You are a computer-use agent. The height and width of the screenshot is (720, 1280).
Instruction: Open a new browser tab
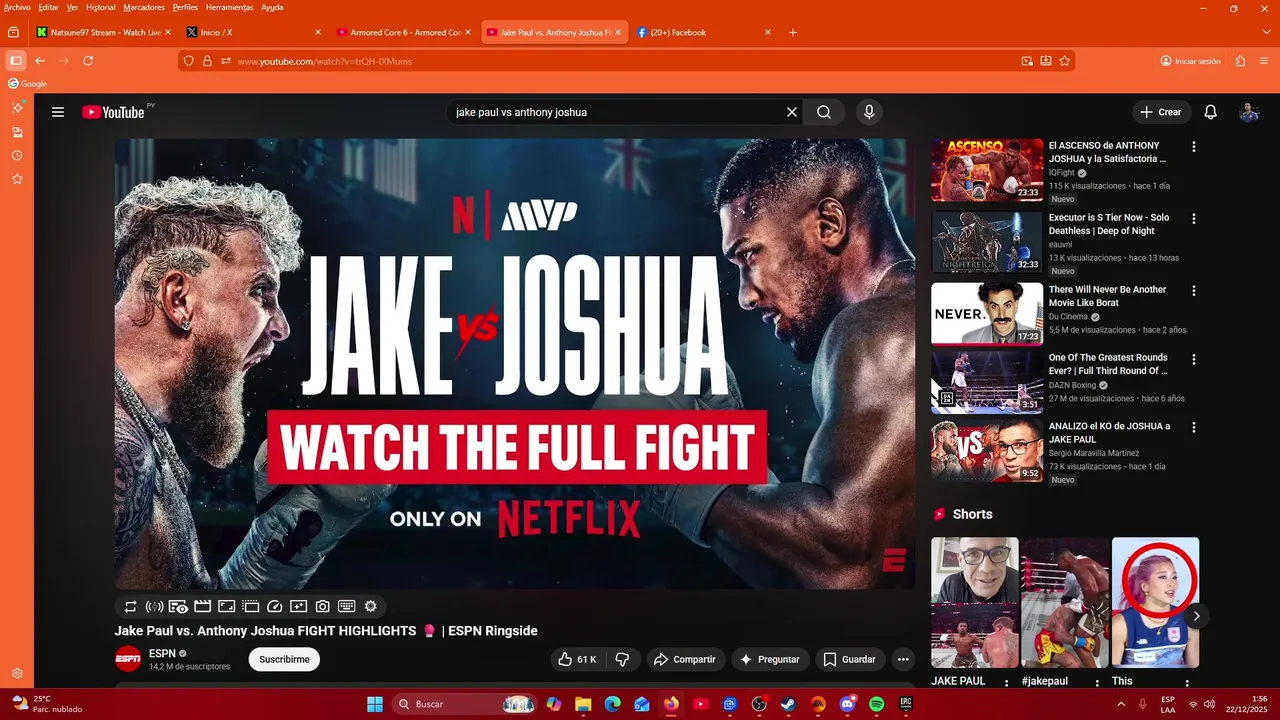(793, 32)
